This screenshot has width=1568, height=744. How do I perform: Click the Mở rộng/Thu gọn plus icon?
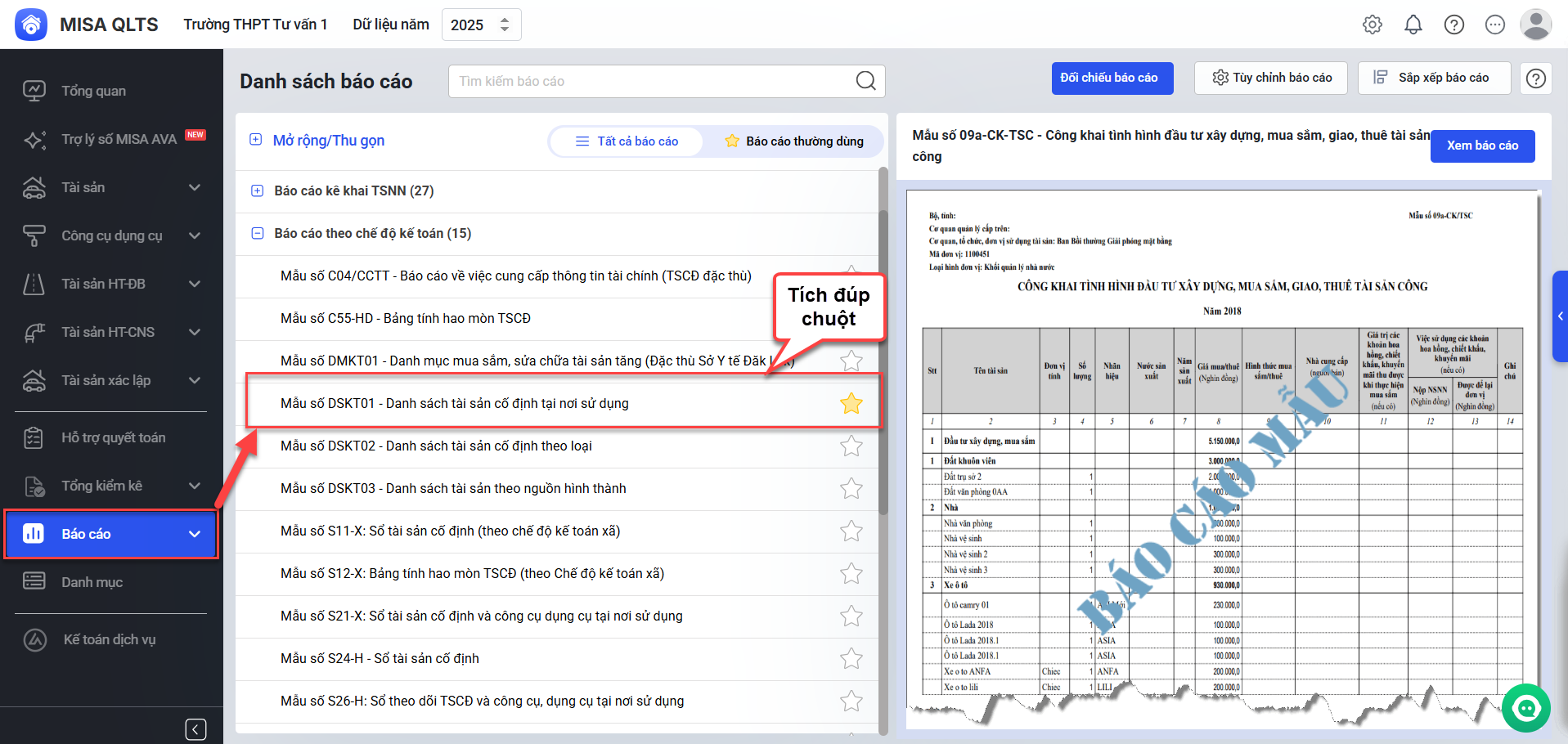(256, 140)
